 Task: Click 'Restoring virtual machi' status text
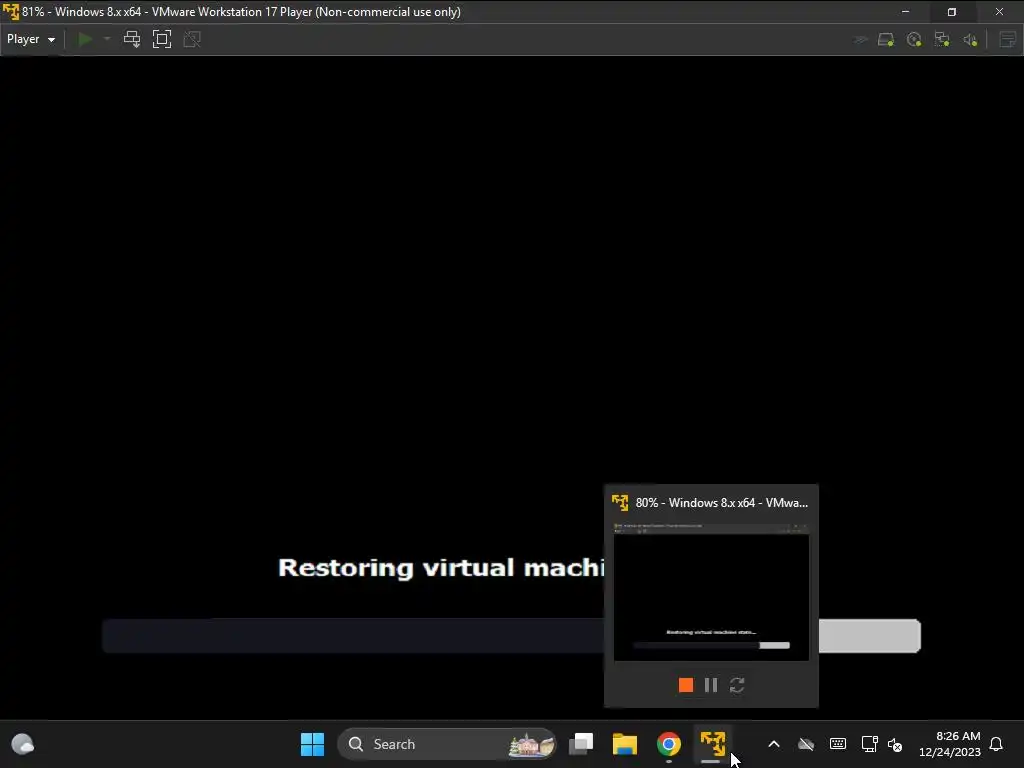point(441,568)
